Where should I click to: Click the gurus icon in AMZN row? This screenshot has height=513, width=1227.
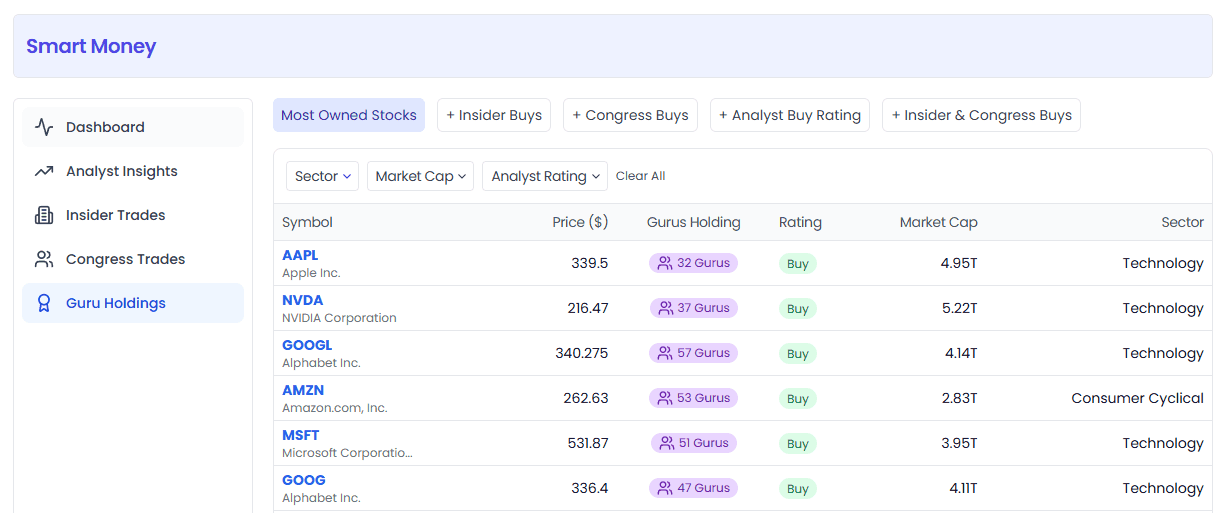point(665,398)
